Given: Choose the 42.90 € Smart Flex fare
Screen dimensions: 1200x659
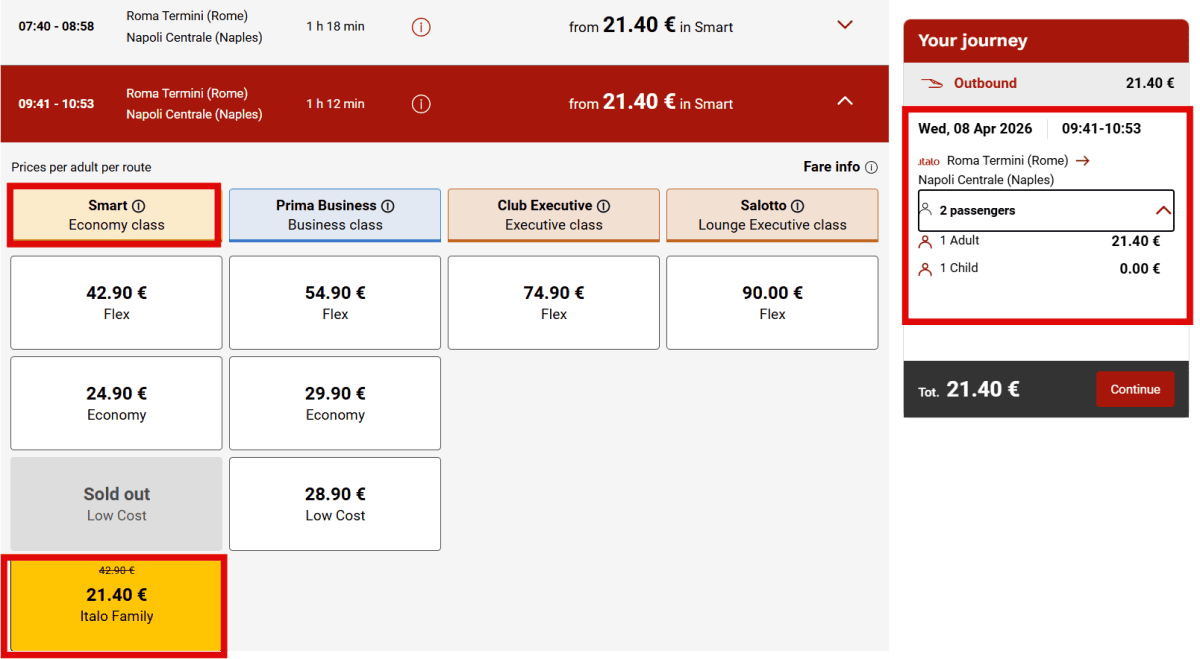Looking at the screenshot, I should [116, 303].
